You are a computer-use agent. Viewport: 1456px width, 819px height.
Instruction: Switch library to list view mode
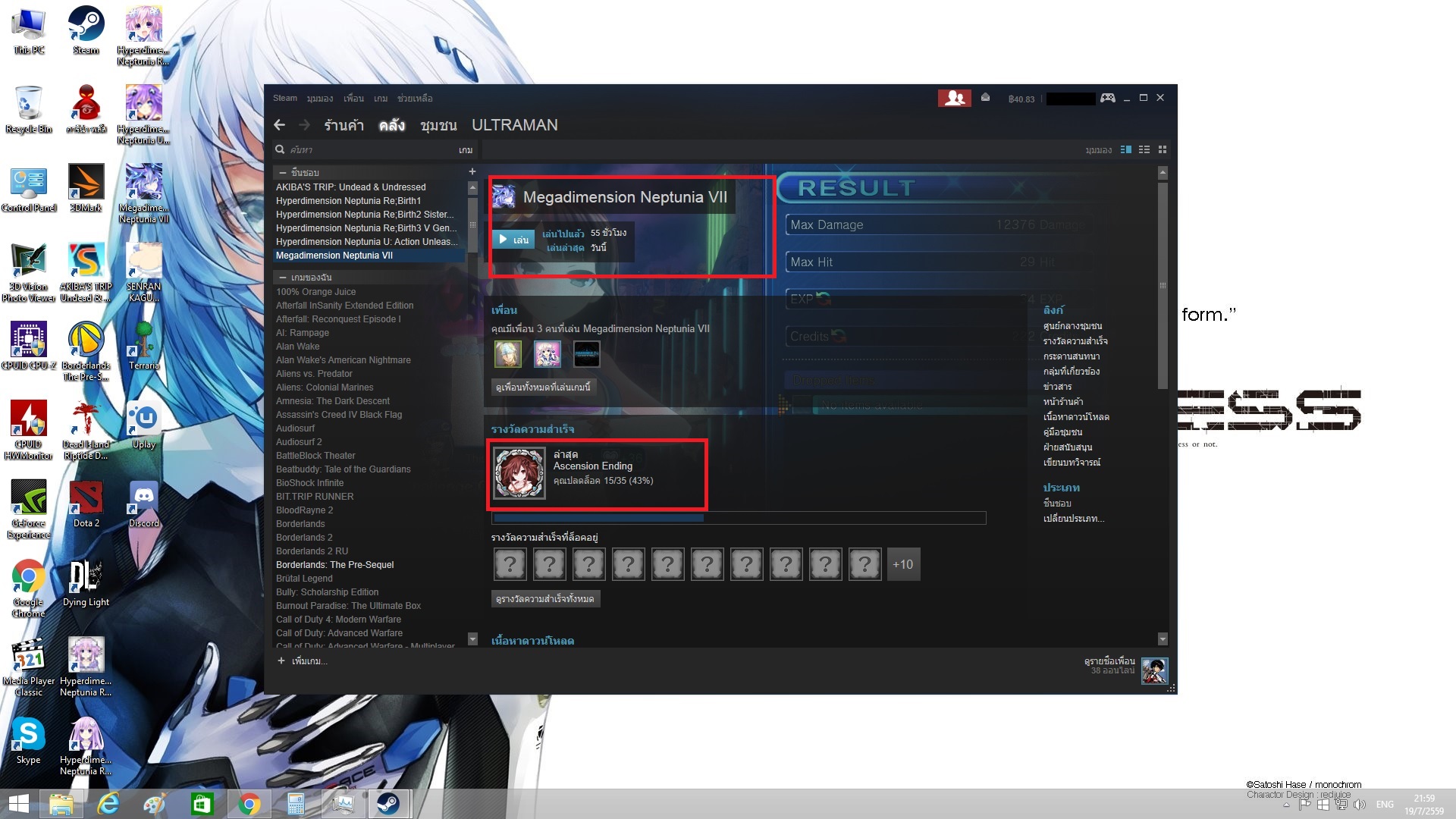pyautogui.click(x=1144, y=150)
